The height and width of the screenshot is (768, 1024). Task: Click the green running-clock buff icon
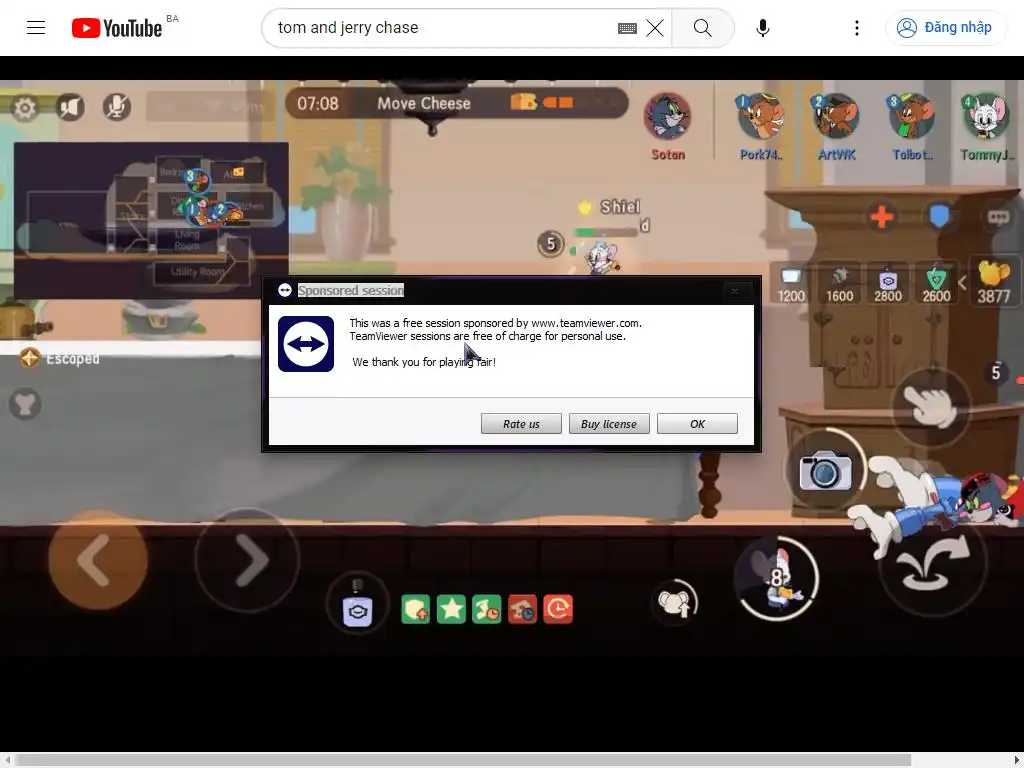(487, 609)
